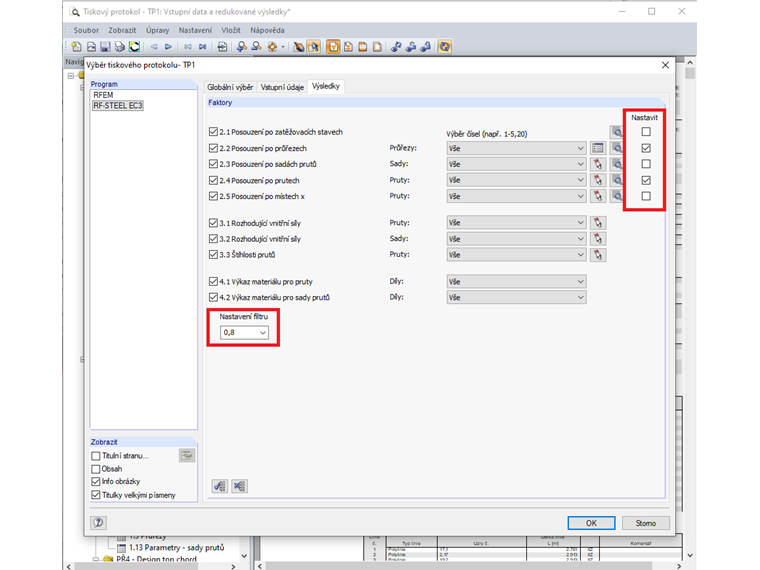Click the zoom out magnifier toolbar icon
Screen dimensions: 760x570
click(256, 47)
